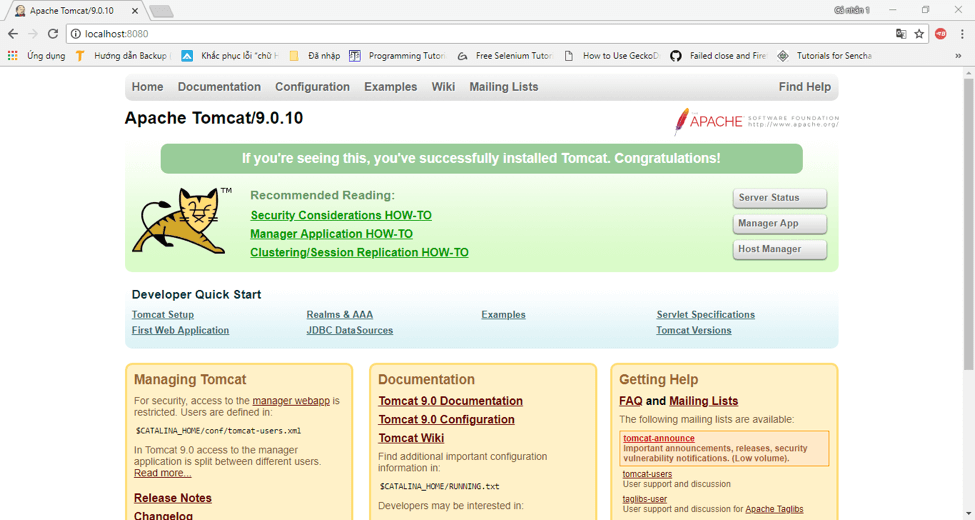This screenshot has height=520, width=975.
Task: Open Clustering/Session Replication HOW-TO link
Action: pyautogui.click(x=359, y=253)
